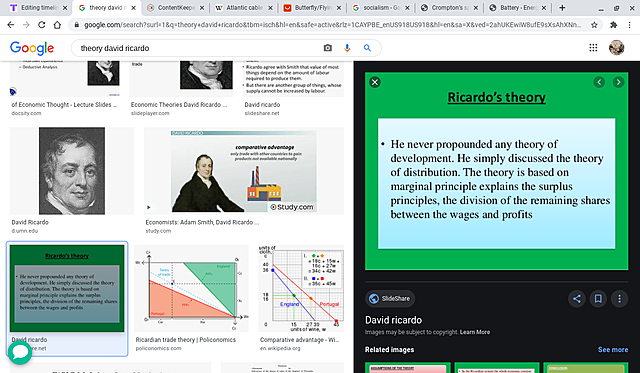Open more options for the previewed image
The width and height of the screenshot is (640, 373).
click(619, 299)
